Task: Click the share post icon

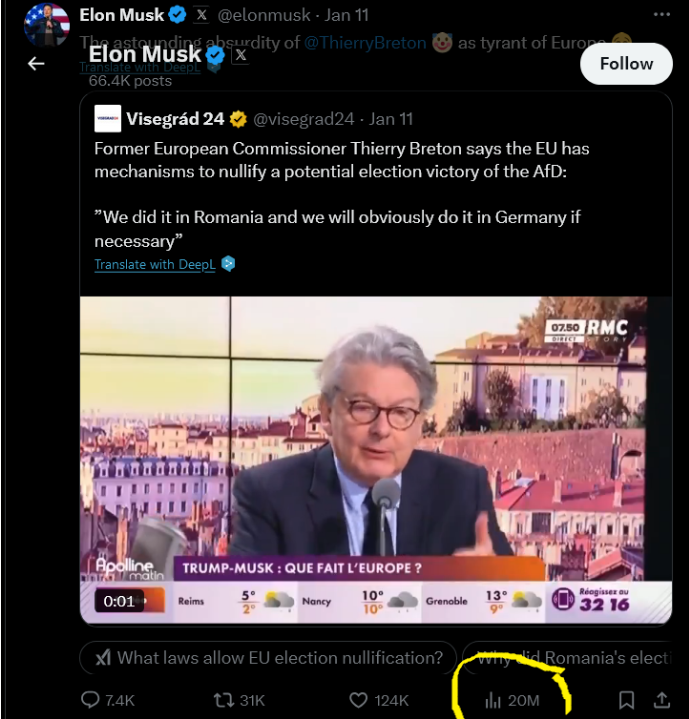Action: 662,700
